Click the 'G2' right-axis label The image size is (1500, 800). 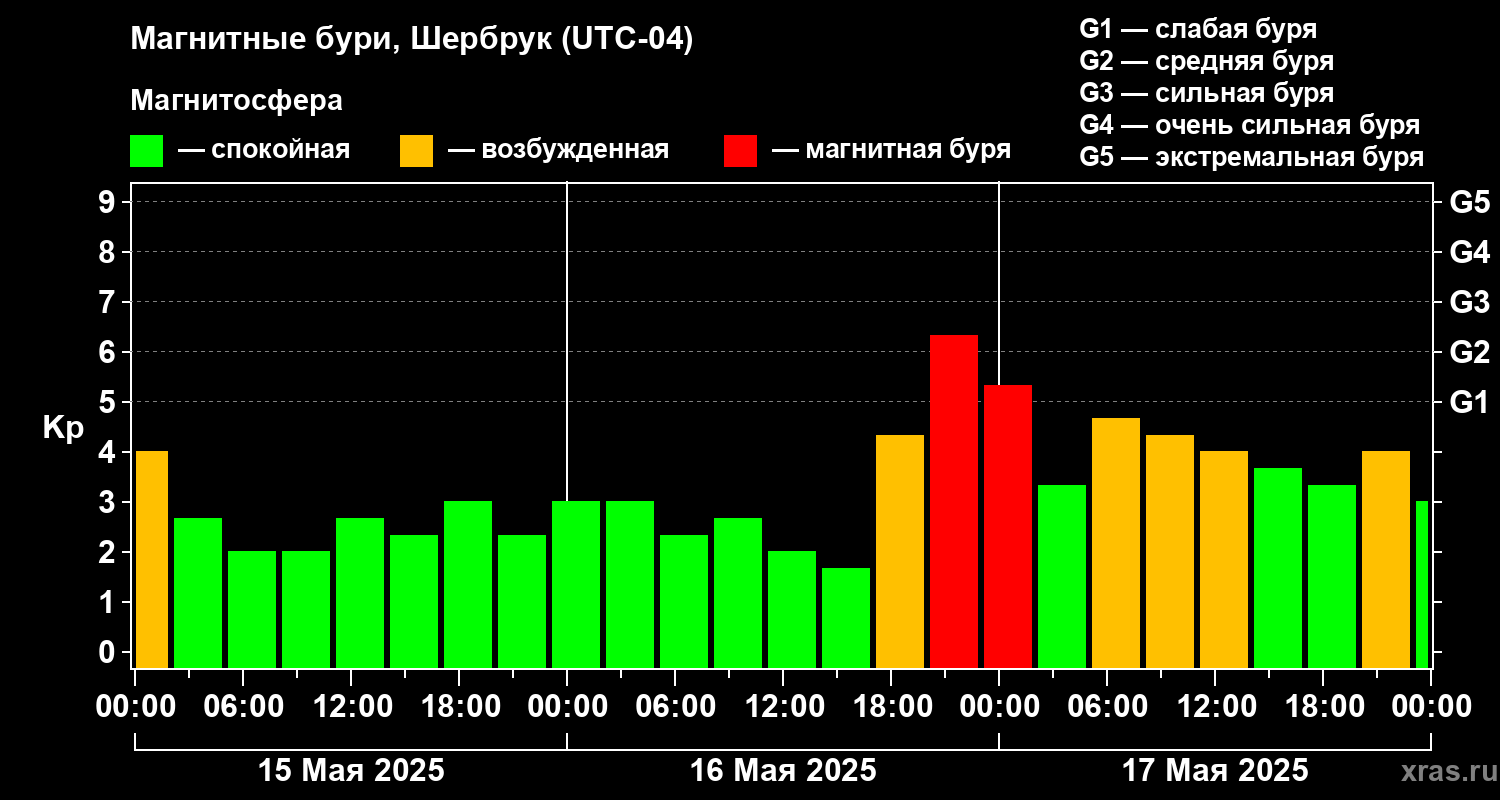point(1469,352)
